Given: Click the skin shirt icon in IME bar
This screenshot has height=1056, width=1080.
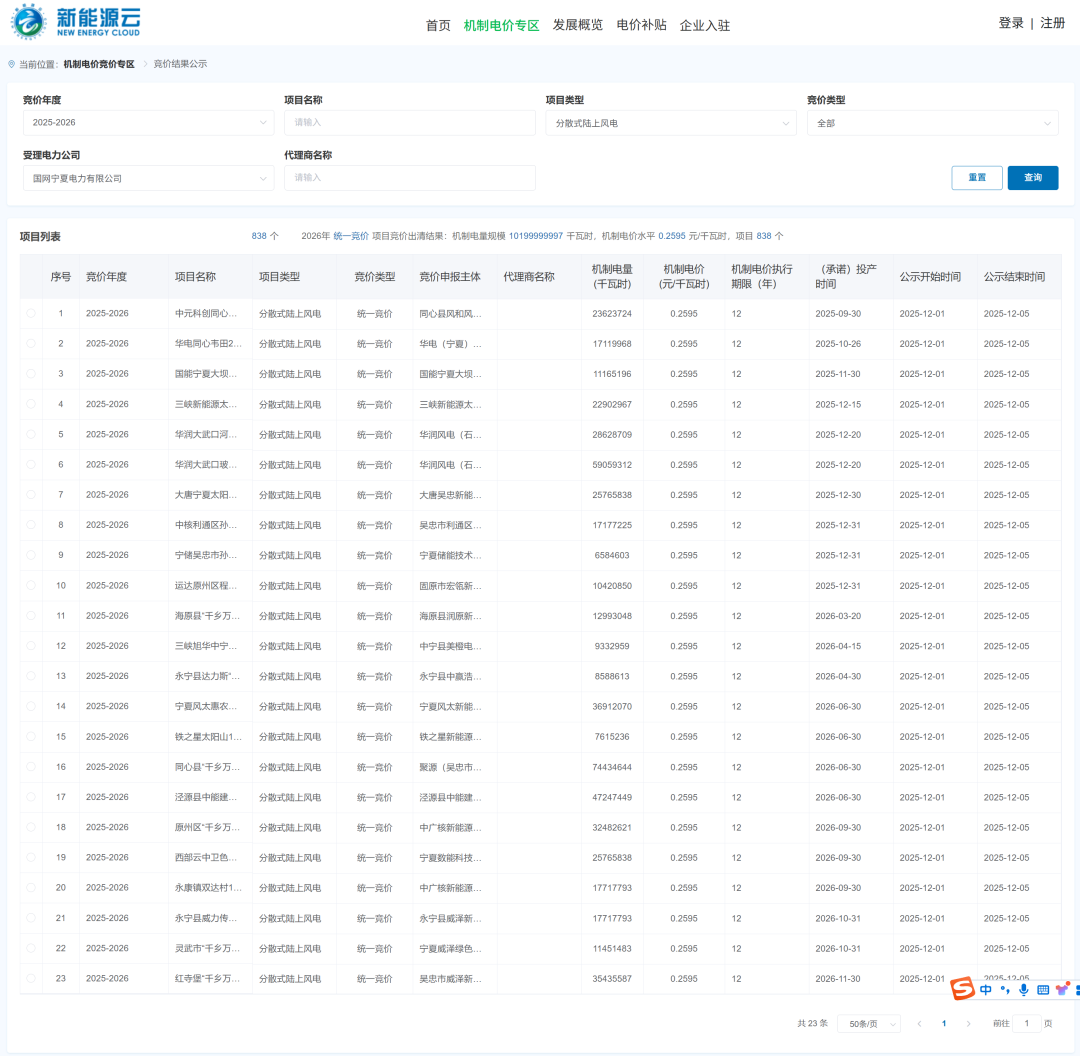Looking at the screenshot, I should pos(1062,990).
